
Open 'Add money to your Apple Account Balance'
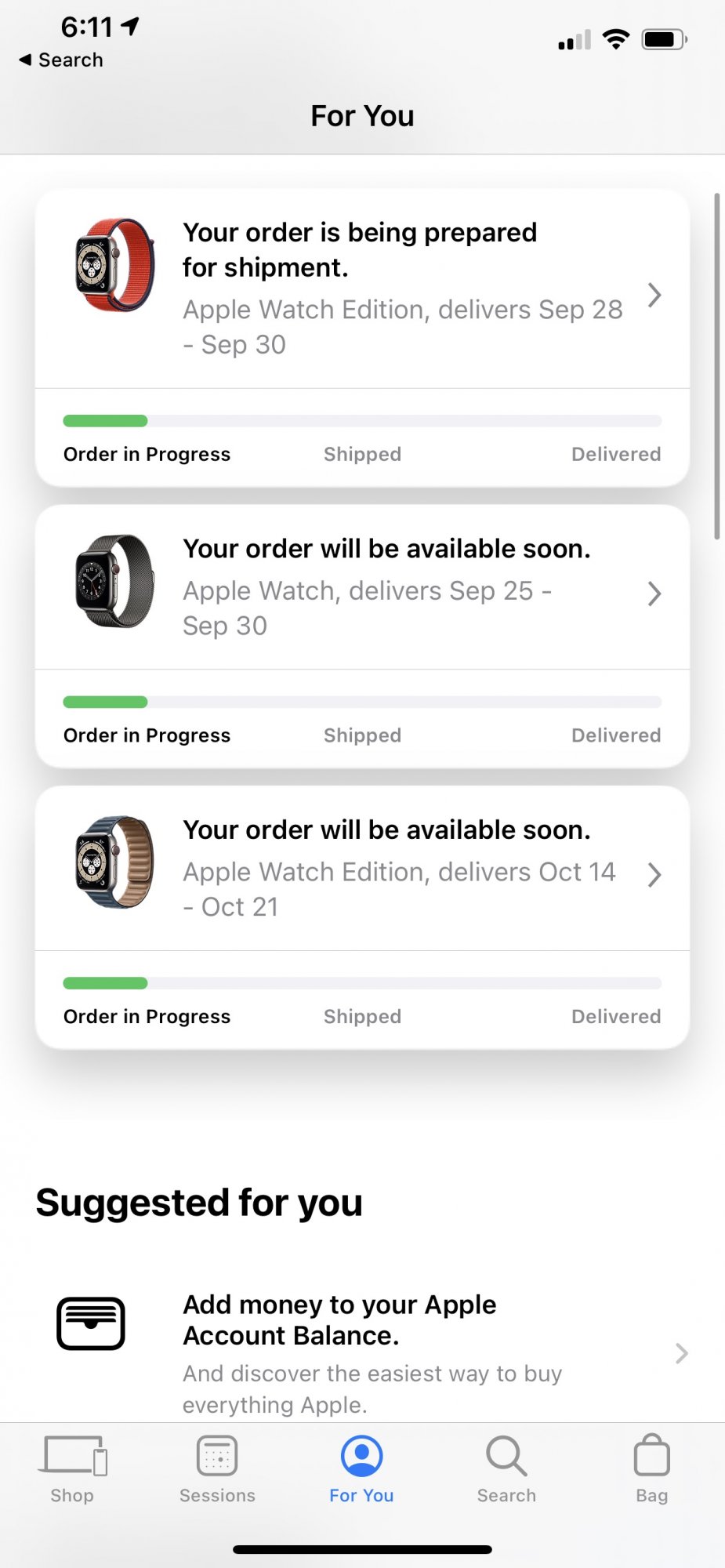[339, 1319]
